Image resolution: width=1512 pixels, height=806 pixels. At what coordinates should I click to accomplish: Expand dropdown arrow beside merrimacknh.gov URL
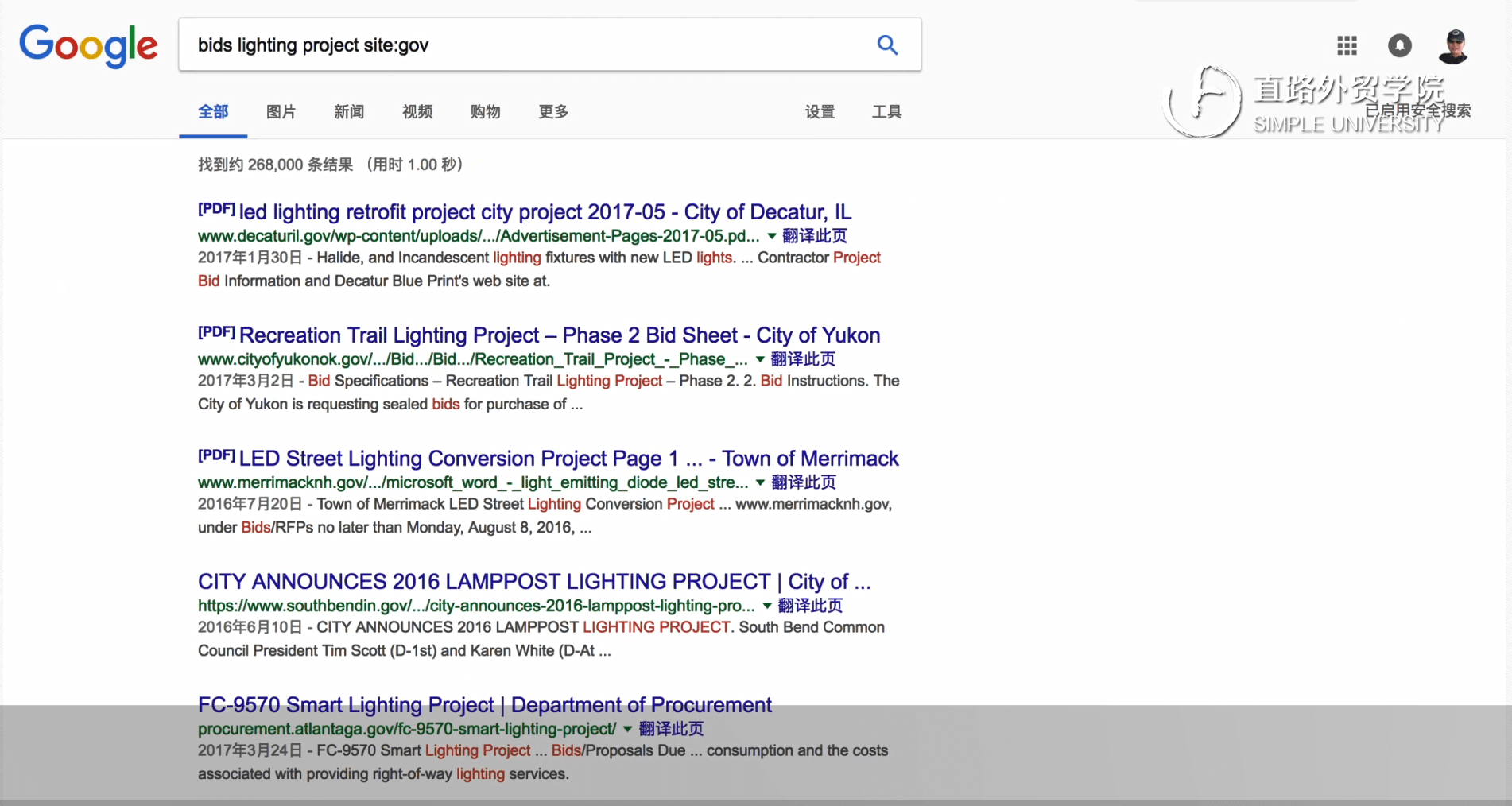[760, 482]
